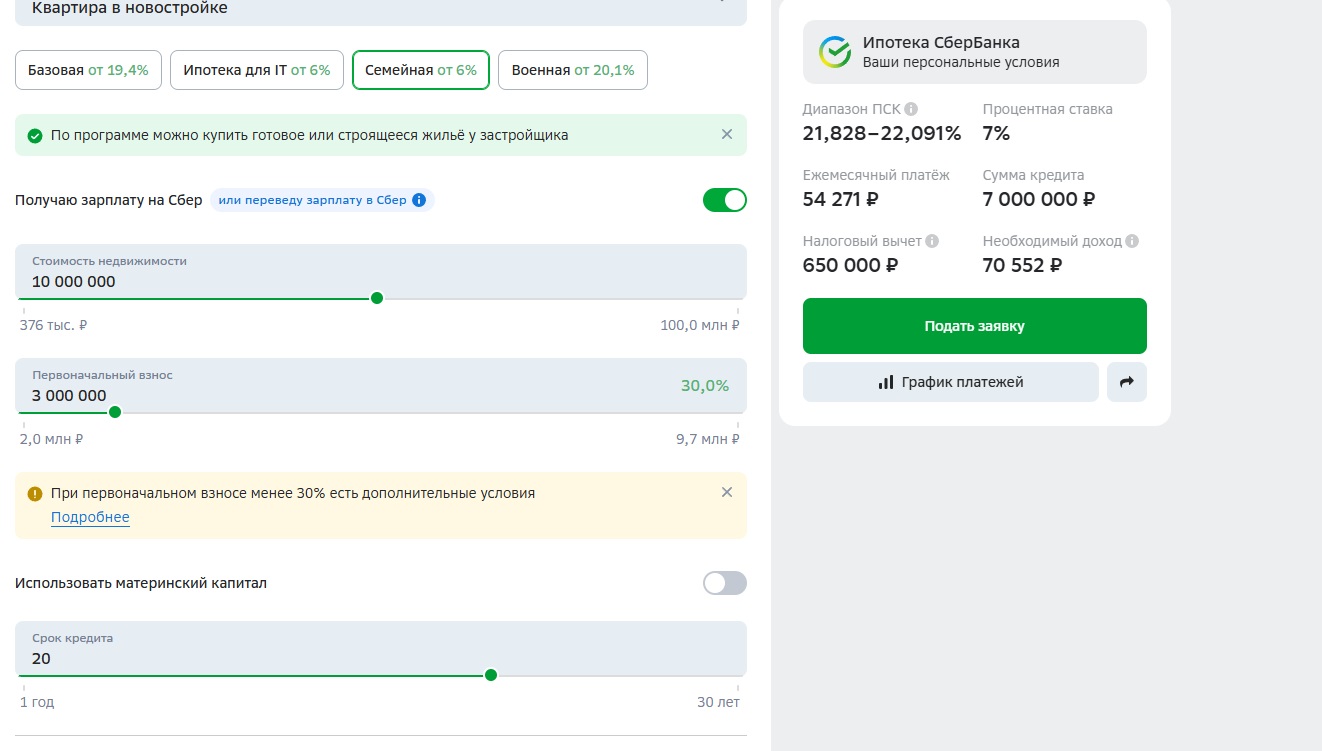
Task: Click the Подать заявку button
Action: [975, 326]
